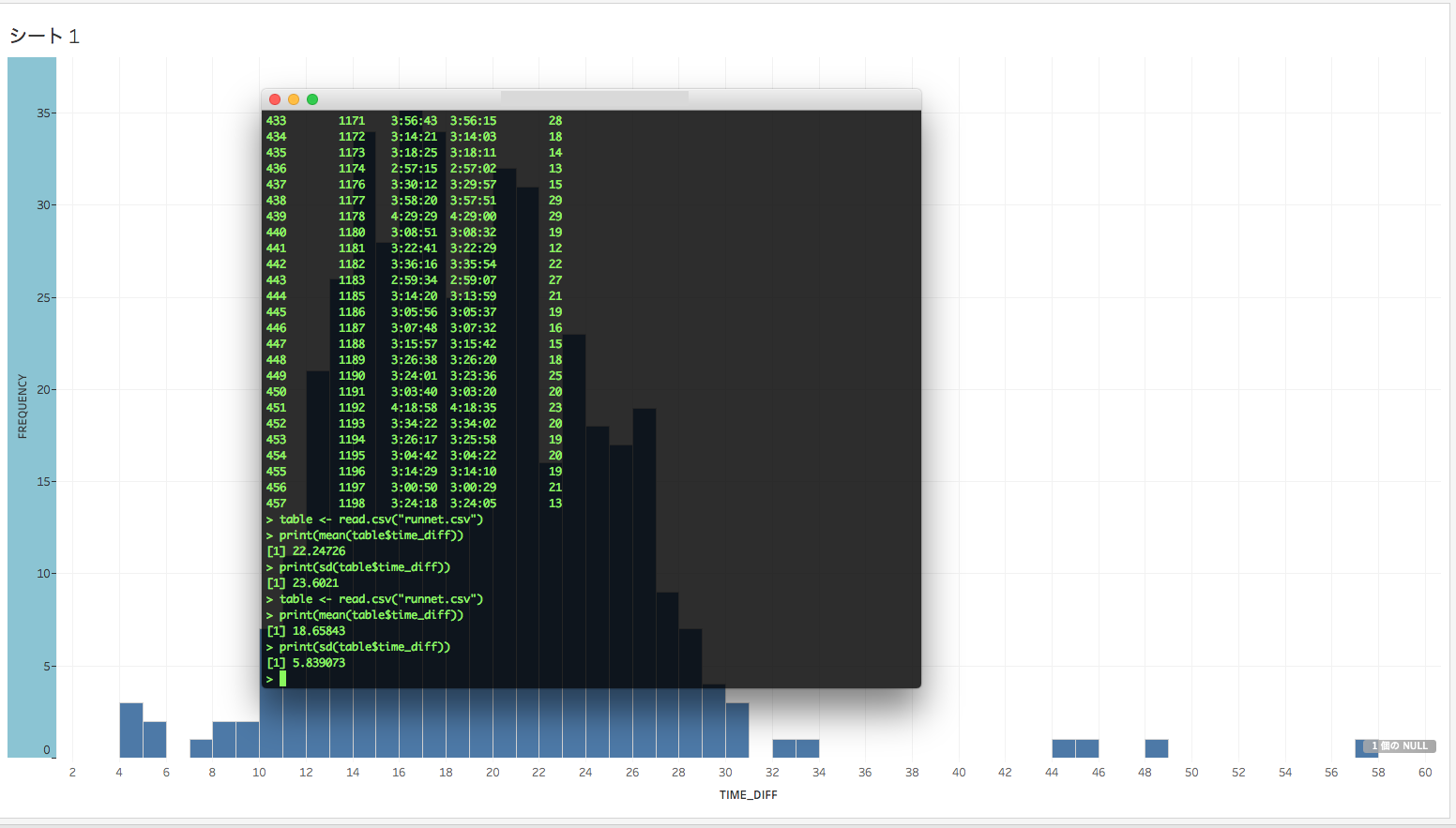1456x828 pixels.
Task: Click y-axis tick label 35
Action: click(x=43, y=113)
